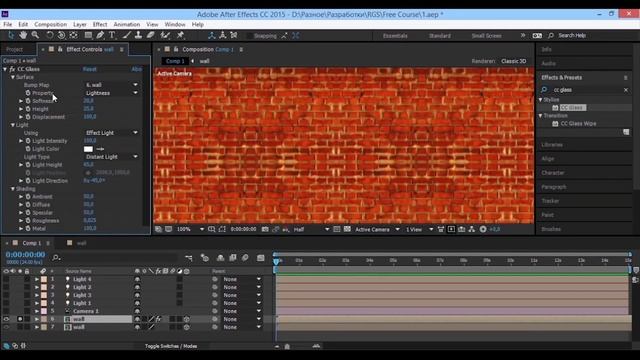The image size is (640, 360).
Task: Select the Unified Camera tool
Action: pos(61,36)
